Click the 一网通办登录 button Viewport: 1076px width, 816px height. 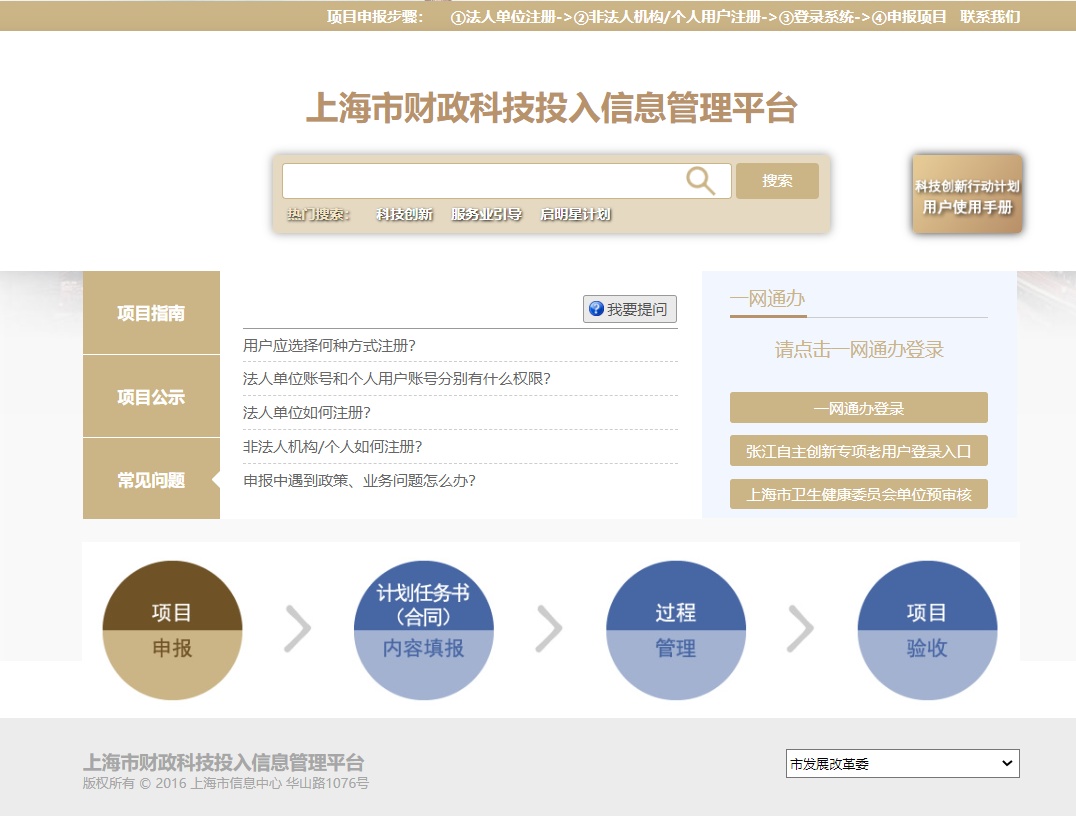pos(858,407)
